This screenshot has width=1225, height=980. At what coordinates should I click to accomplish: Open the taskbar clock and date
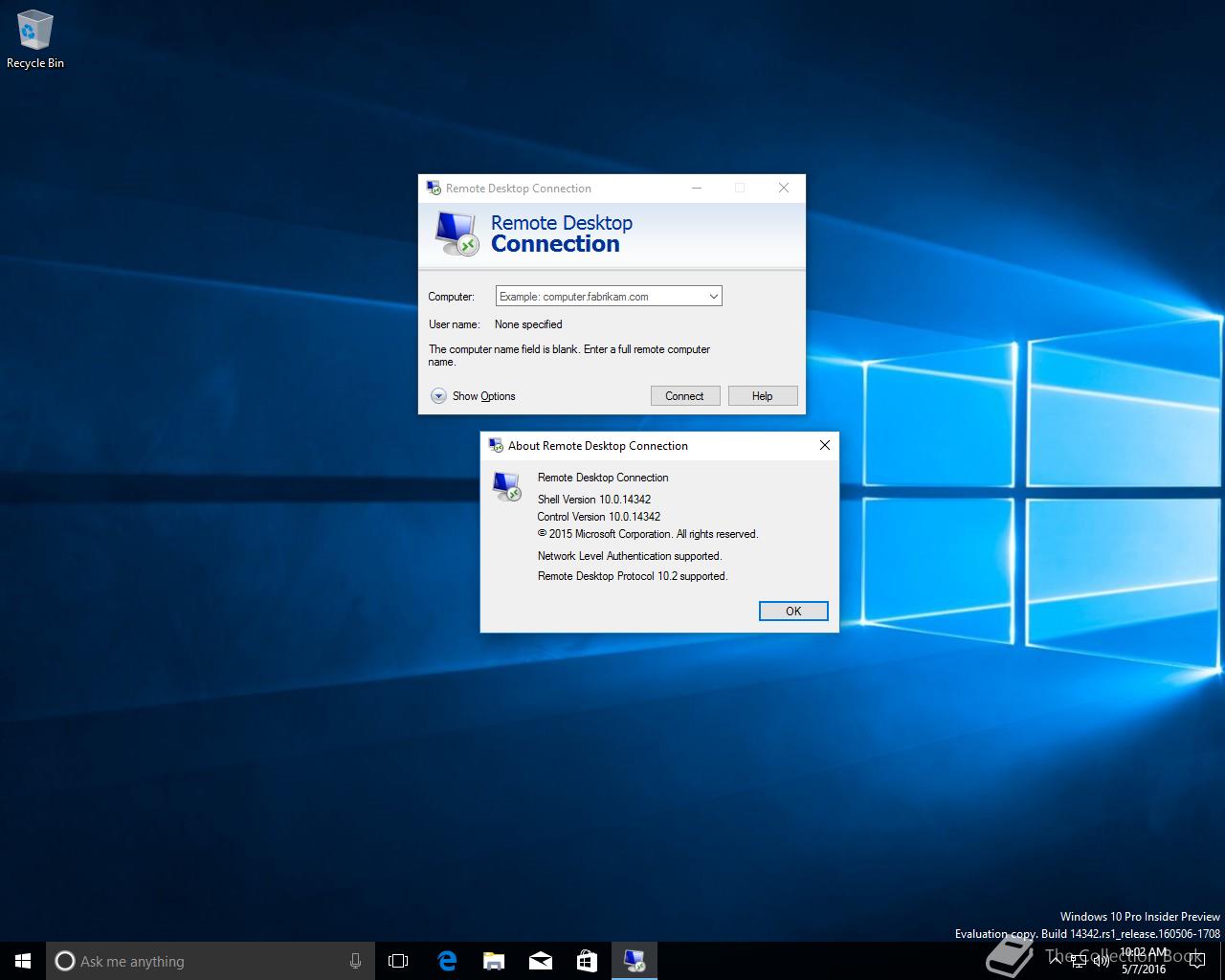pyautogui.click(x=1144, y=961)
